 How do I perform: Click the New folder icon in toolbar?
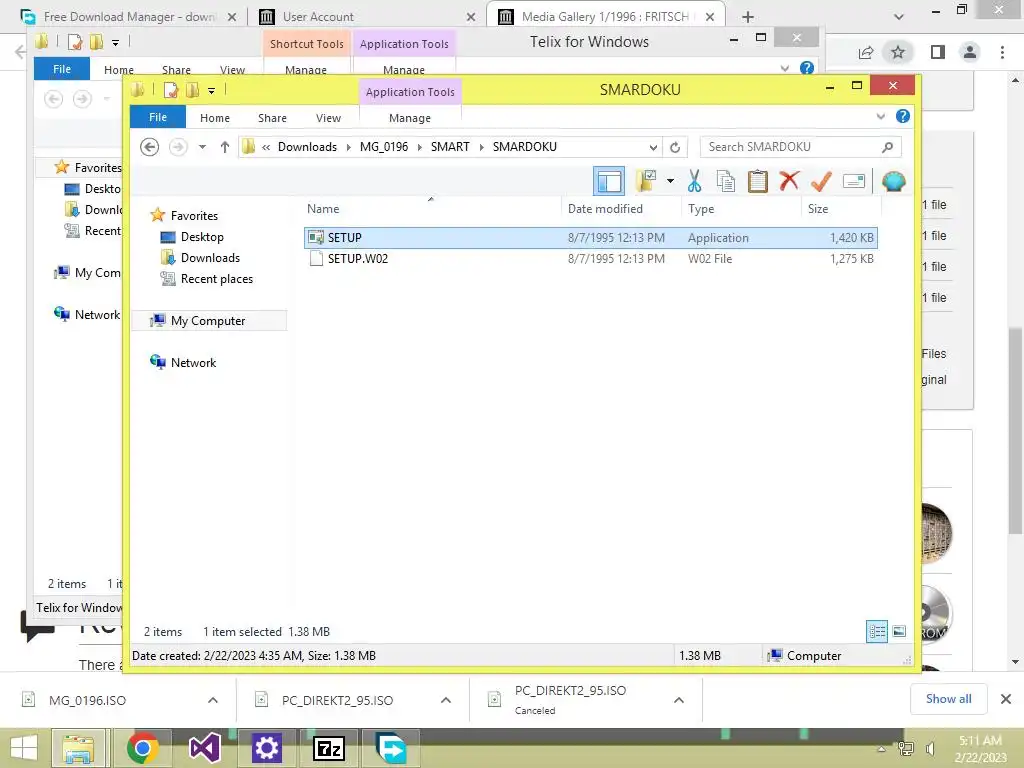pyautogui.click(x=646, y=181)
